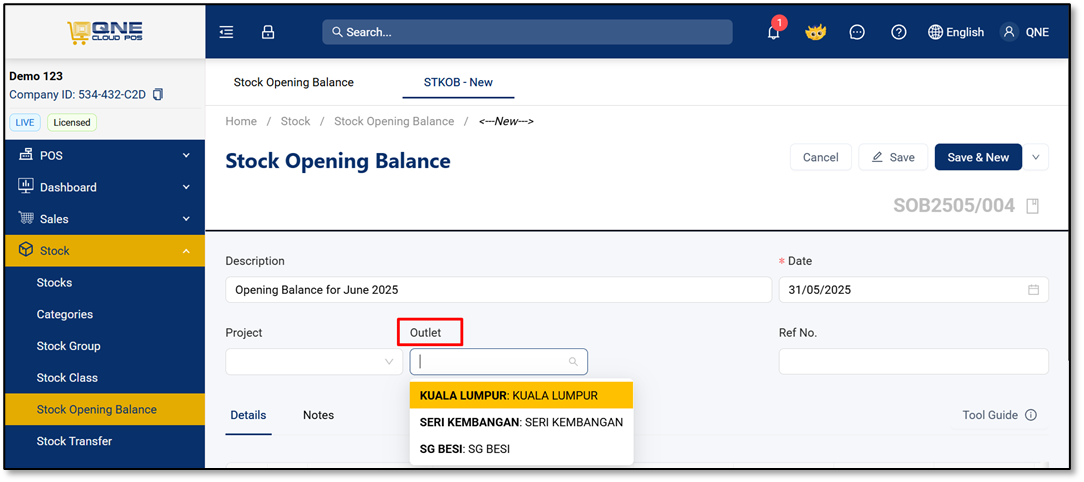
Task: Click the LIVE status badge
Action: tap(24, 122)
